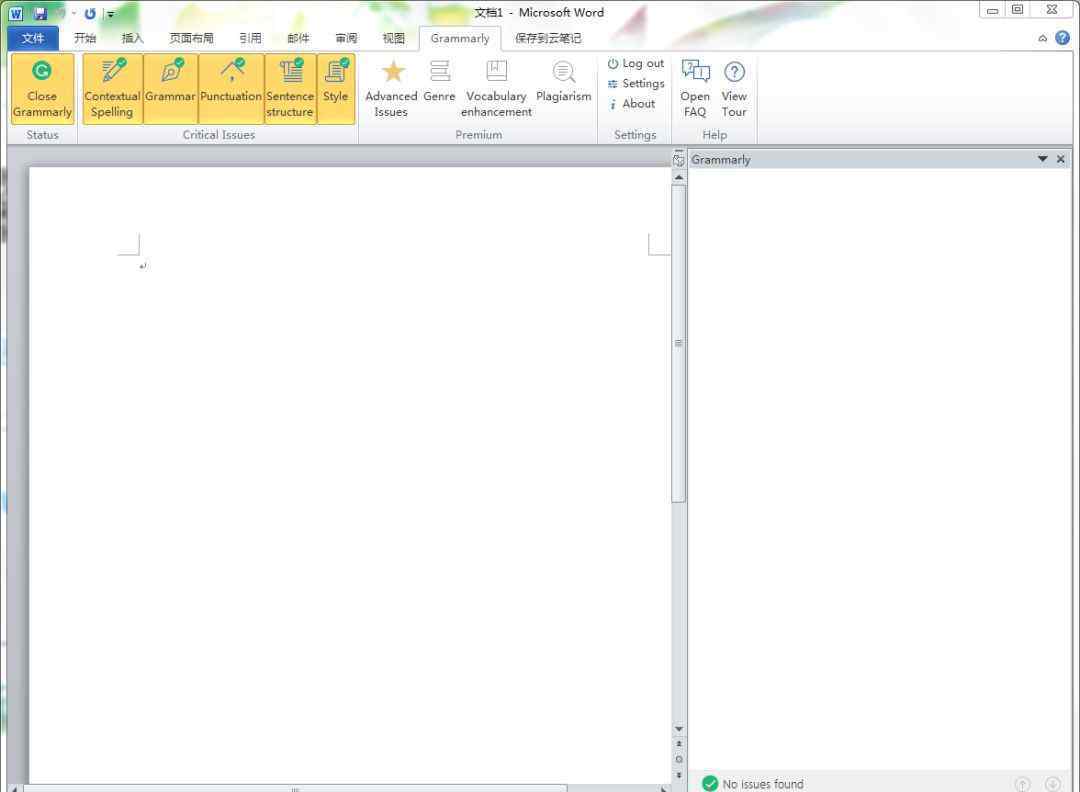Image resolution: width=1080 pixels, height=792 pixels.
Task: Collapse the ribbon with the caret icon
Action: click(x=1042, y=39)
